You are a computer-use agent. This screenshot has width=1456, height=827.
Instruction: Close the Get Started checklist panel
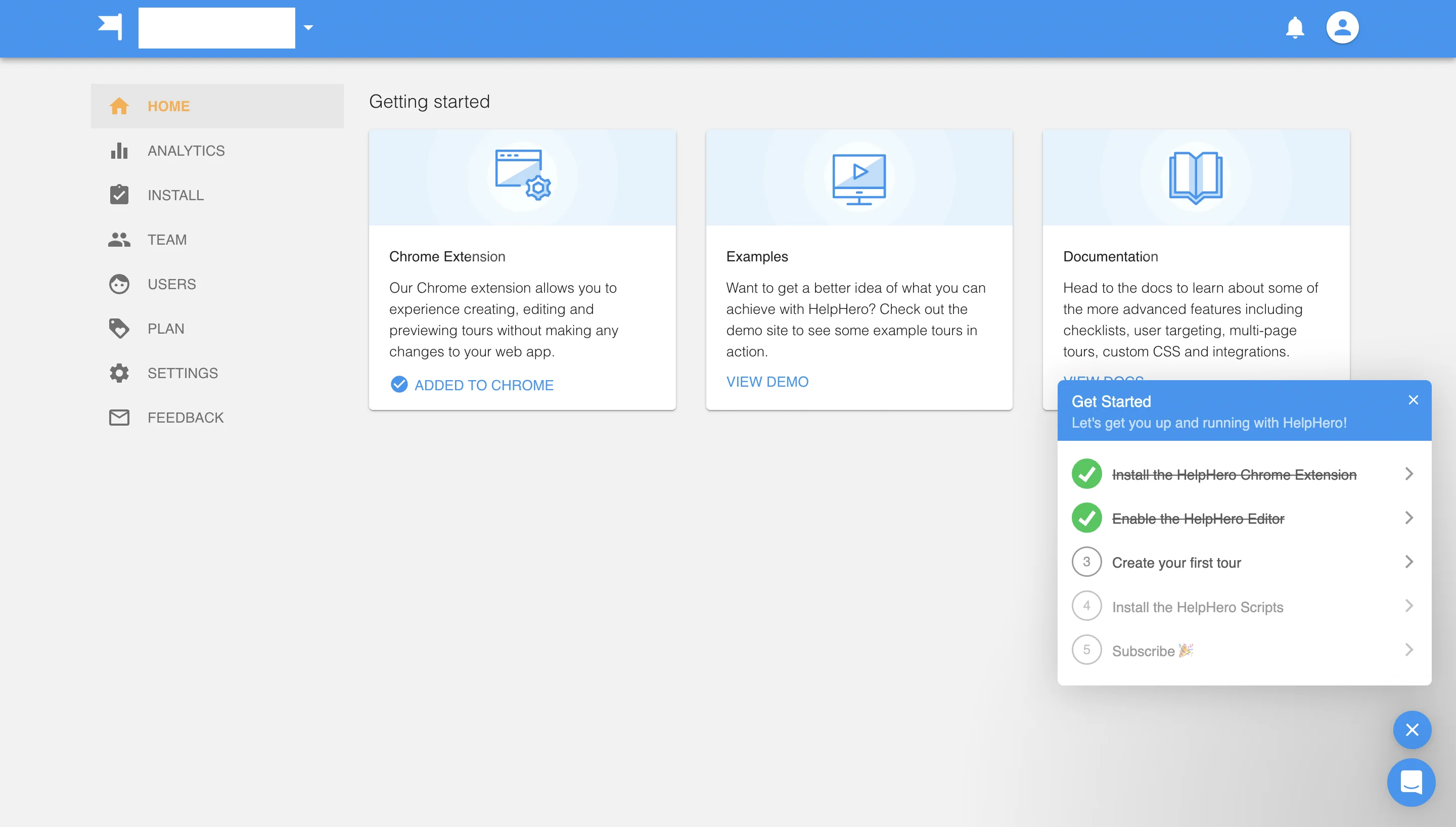[x=1413, y=400]
